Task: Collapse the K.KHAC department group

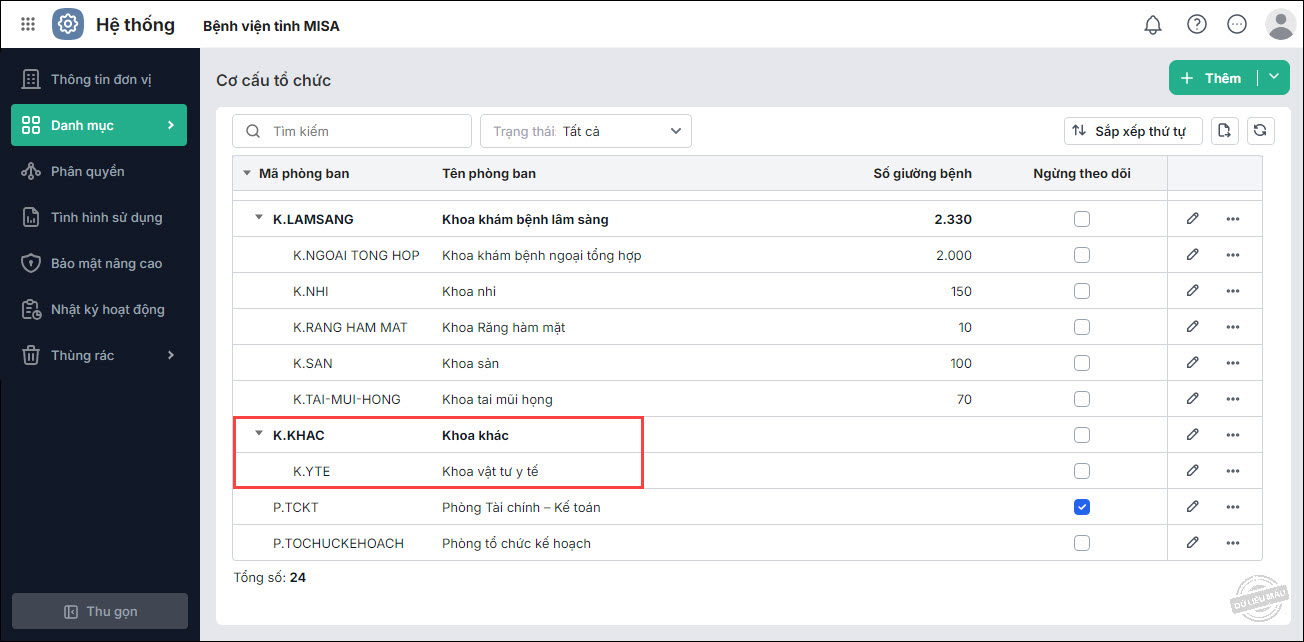Action: point(259,434)
